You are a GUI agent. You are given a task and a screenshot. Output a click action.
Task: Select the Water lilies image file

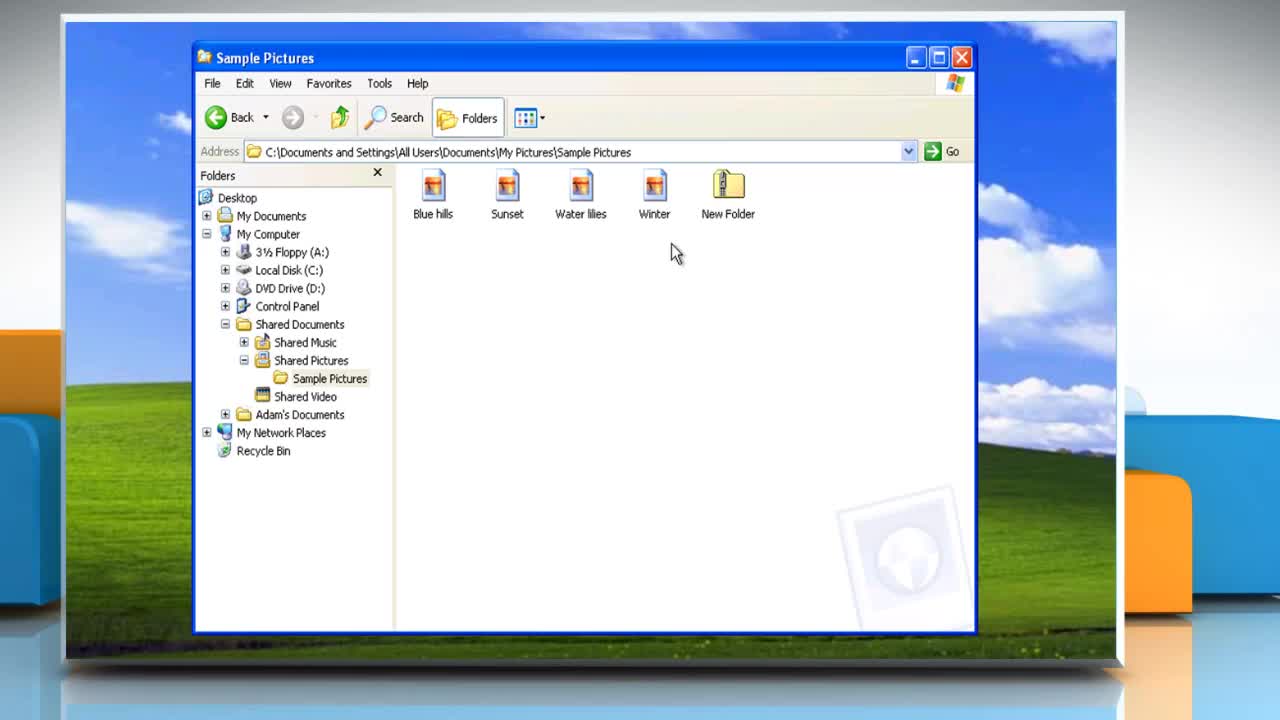pyautogui.click(x=581, y=195)
